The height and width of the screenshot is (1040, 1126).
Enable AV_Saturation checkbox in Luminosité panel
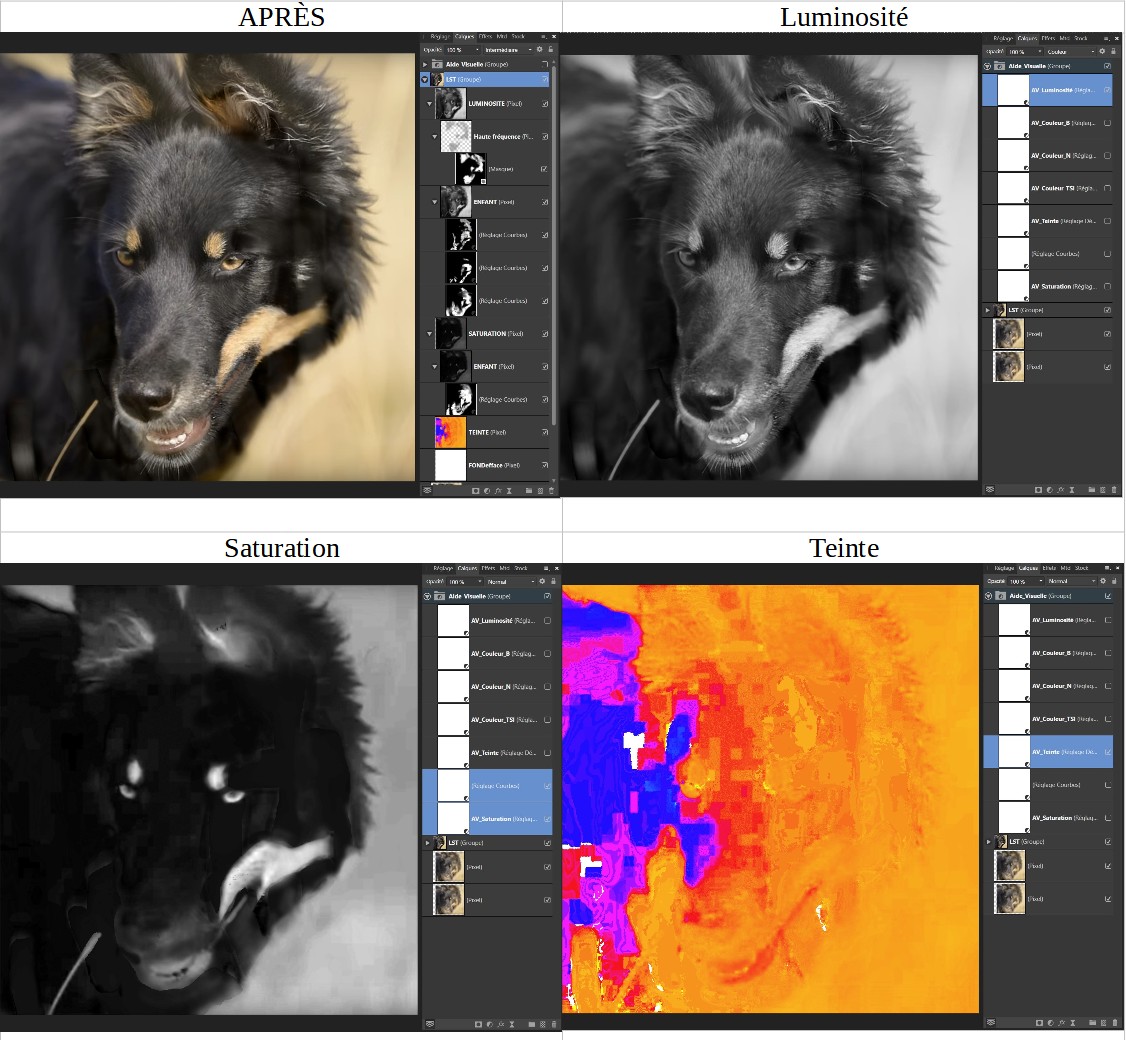pos(1107,286)
